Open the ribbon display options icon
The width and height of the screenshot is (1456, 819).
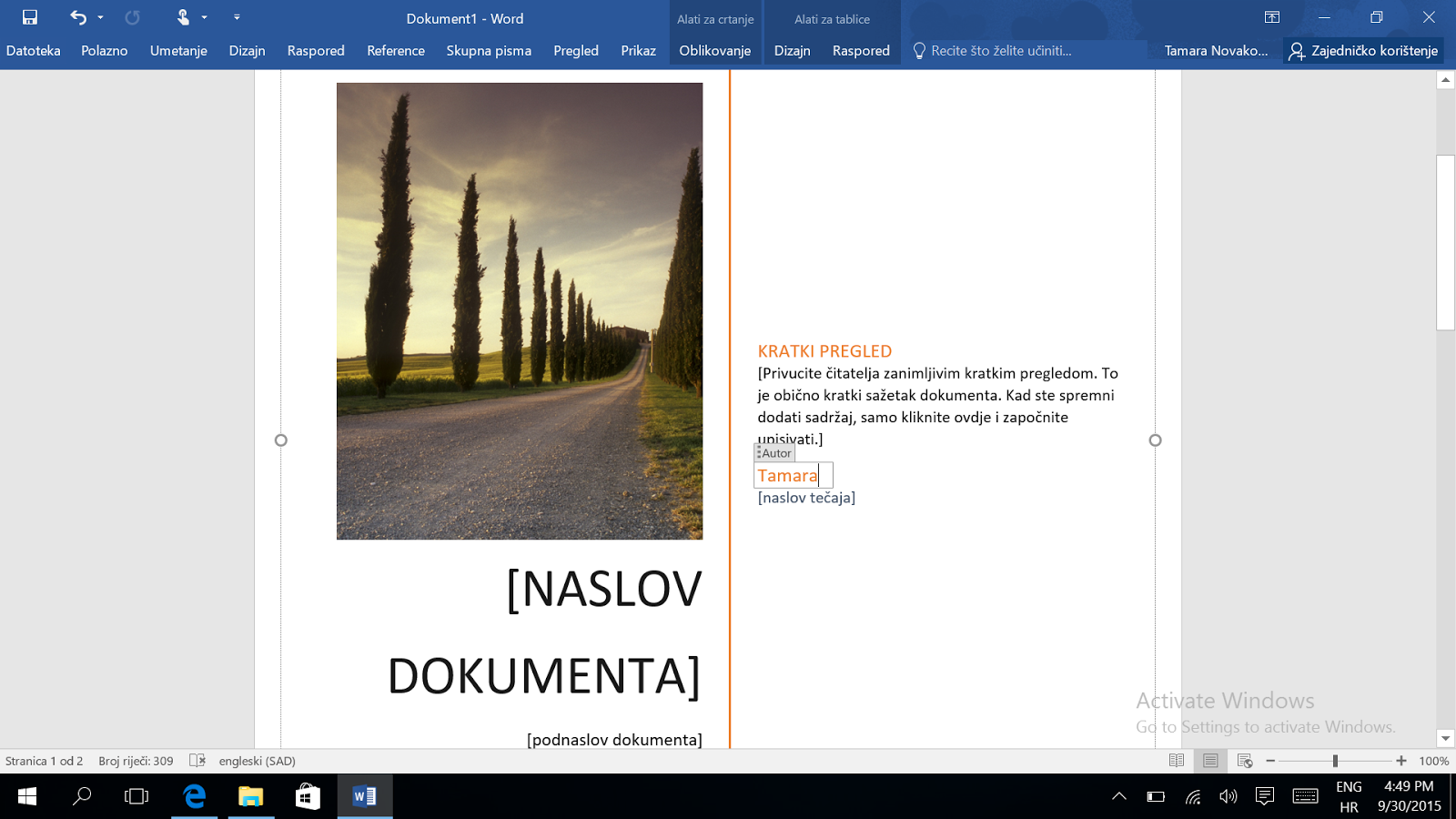1272,17
